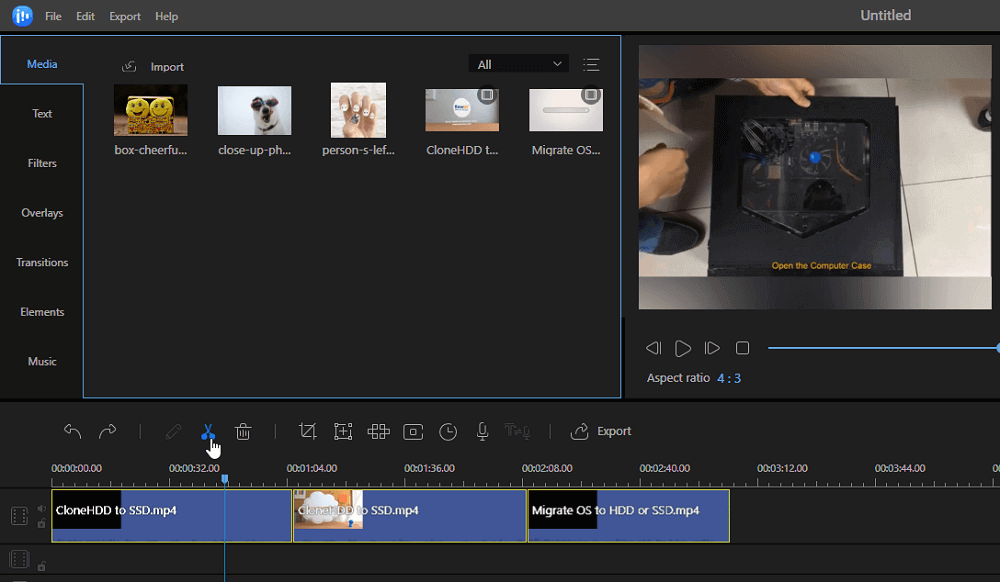Image resolution: width=1000 pixels, height=582 pixels.
Task: Click the preview playback progress slider
Action: [x=880, y=348]
